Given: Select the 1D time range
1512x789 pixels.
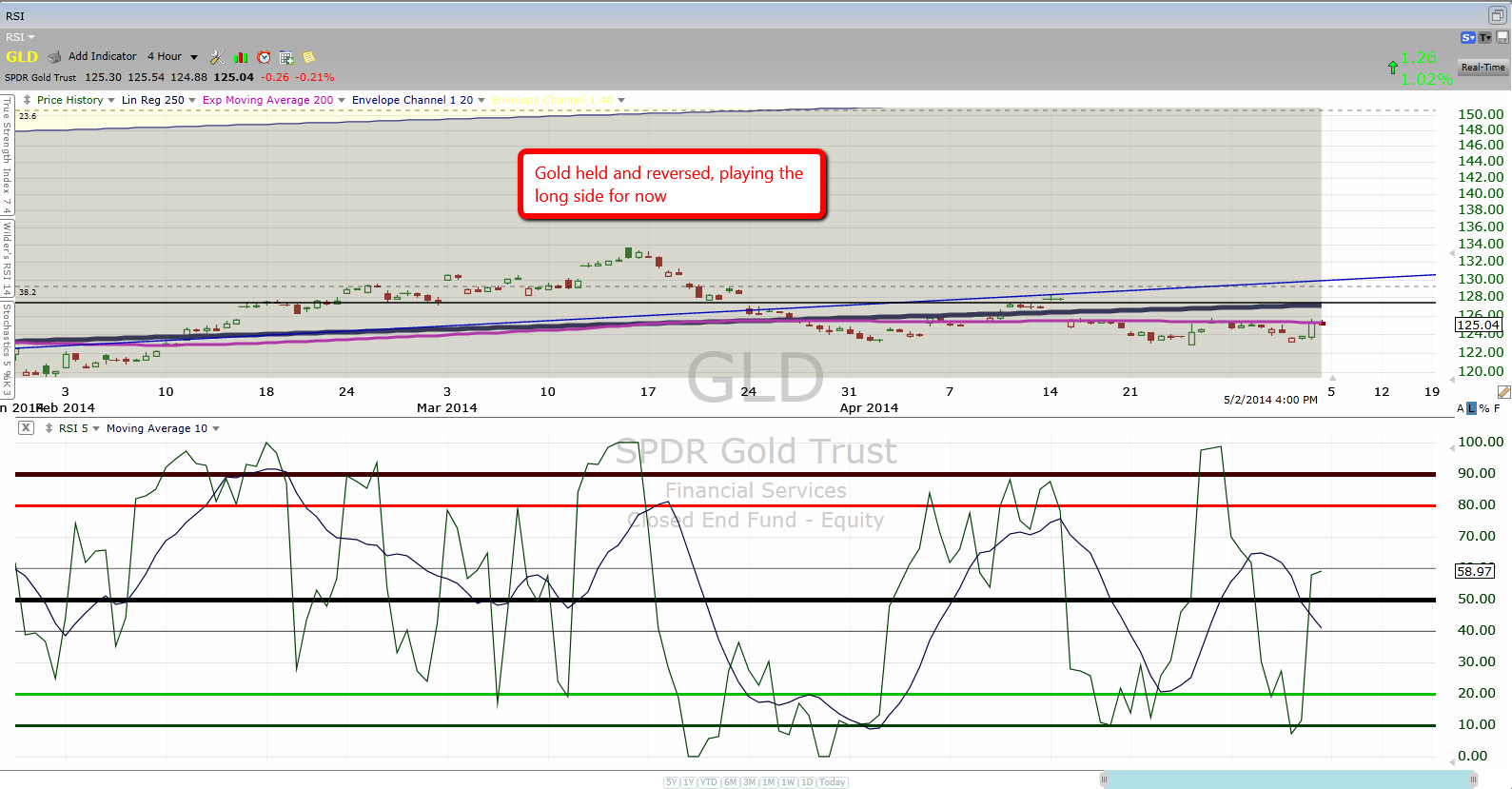Looking at the screenshot, I should tap(807, 782).
